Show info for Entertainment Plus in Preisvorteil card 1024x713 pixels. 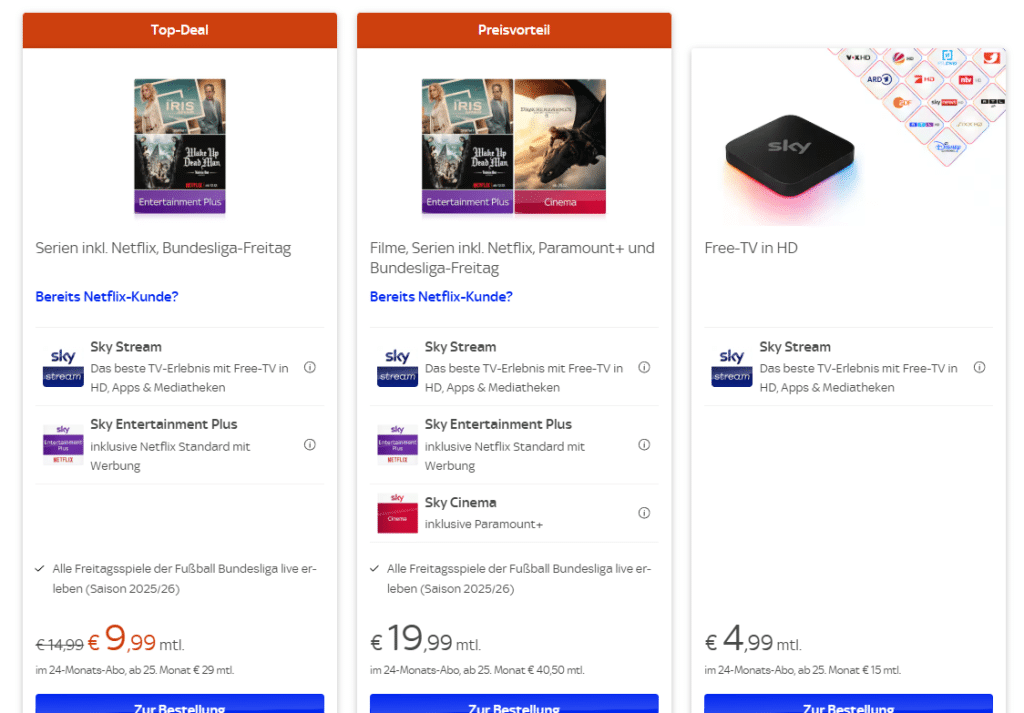pos(644,445)
